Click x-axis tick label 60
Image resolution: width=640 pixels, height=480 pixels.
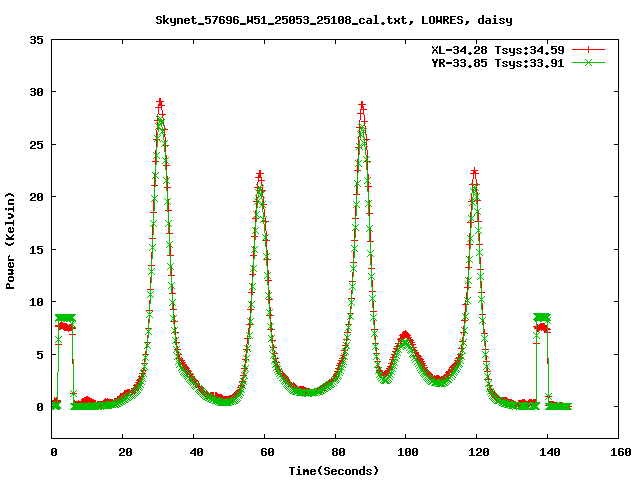pos(267,452)
